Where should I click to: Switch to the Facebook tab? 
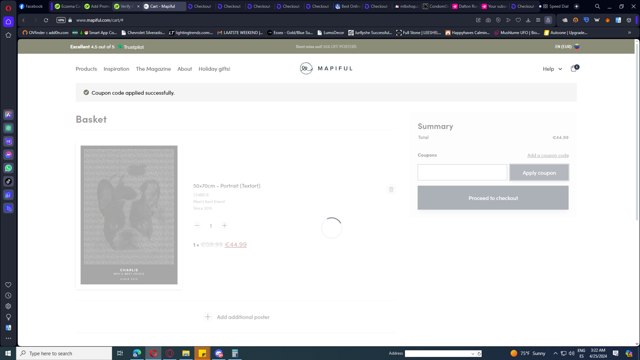tap(31, 7)
